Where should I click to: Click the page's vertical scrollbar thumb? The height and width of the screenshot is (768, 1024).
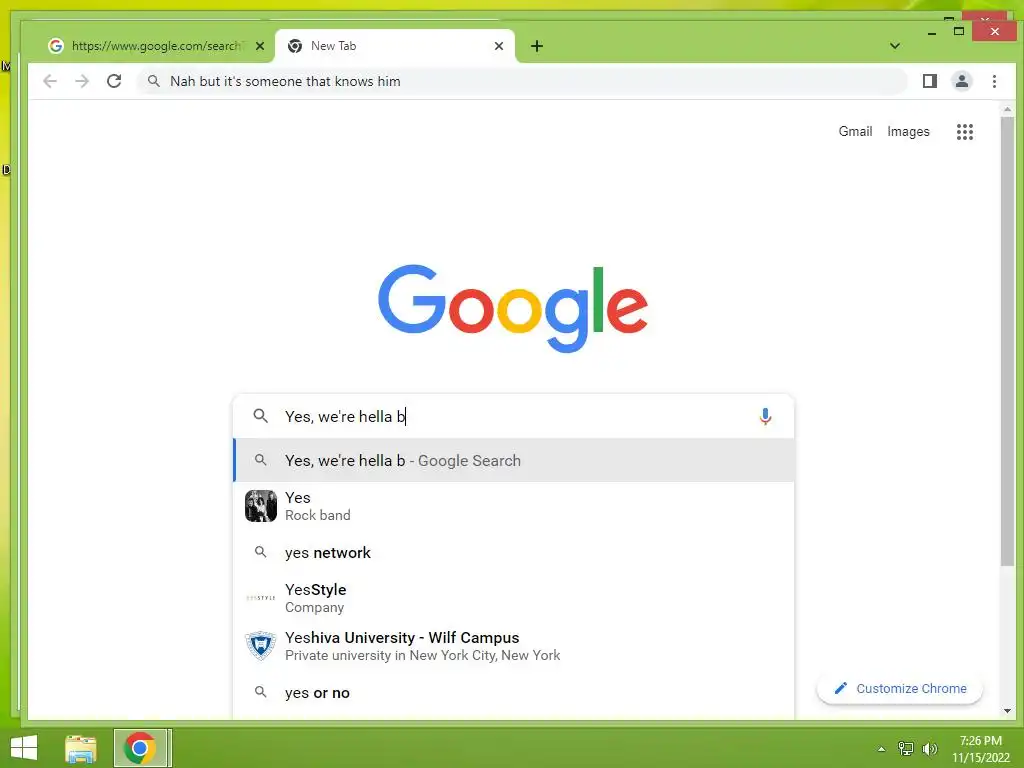pos(1007,340)
